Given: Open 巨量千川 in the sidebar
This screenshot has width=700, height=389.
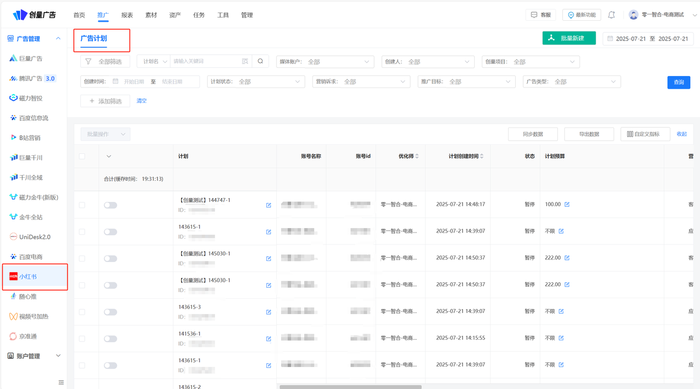Looking at the screenshot, I should (26, 158).
